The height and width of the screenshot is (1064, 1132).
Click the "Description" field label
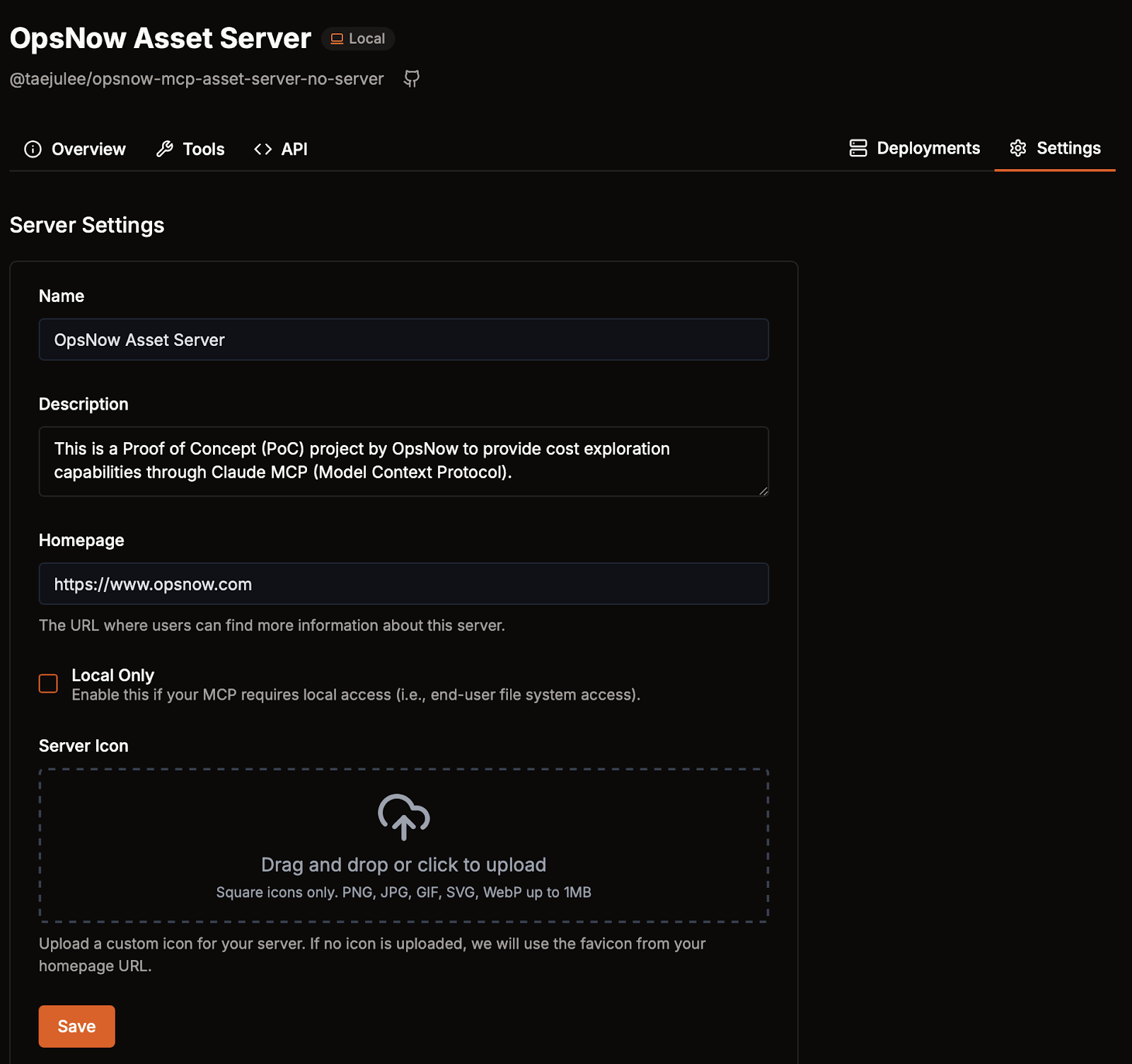pos(83,405)
